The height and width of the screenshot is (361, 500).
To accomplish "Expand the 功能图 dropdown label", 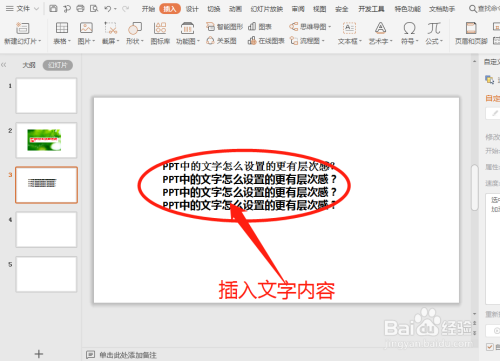I will tap(188, 41).
